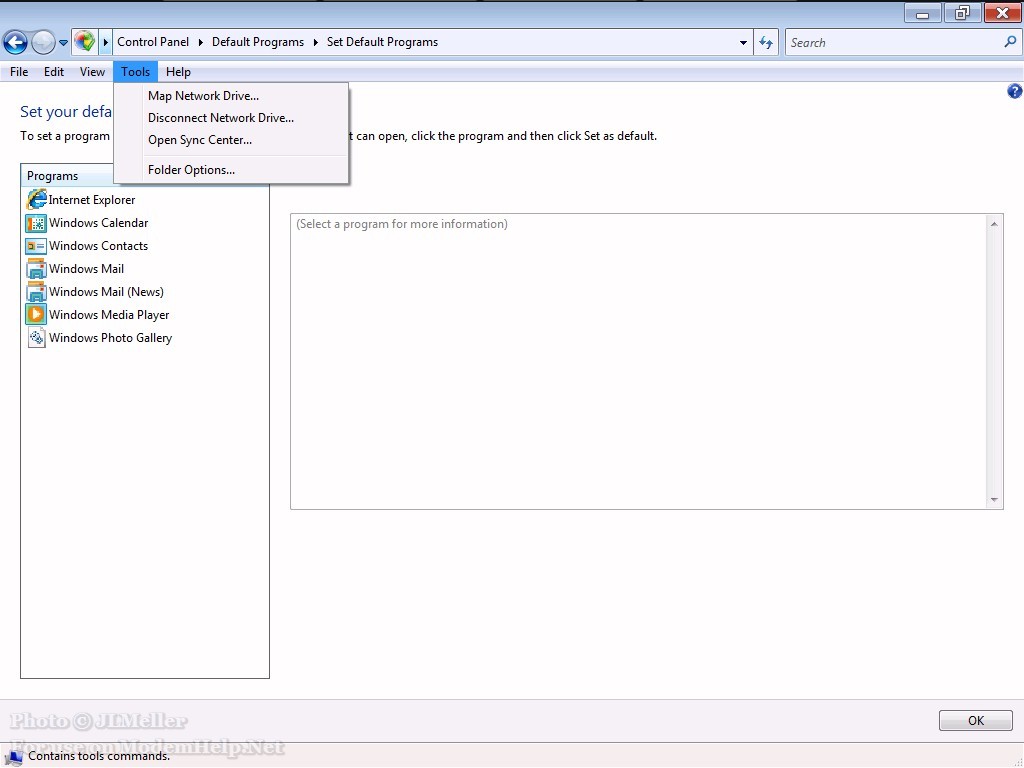Image resolution: width=1024 pixels, height=768 pixels.
Task: Restore down the window
Action: tap(962, 13)
